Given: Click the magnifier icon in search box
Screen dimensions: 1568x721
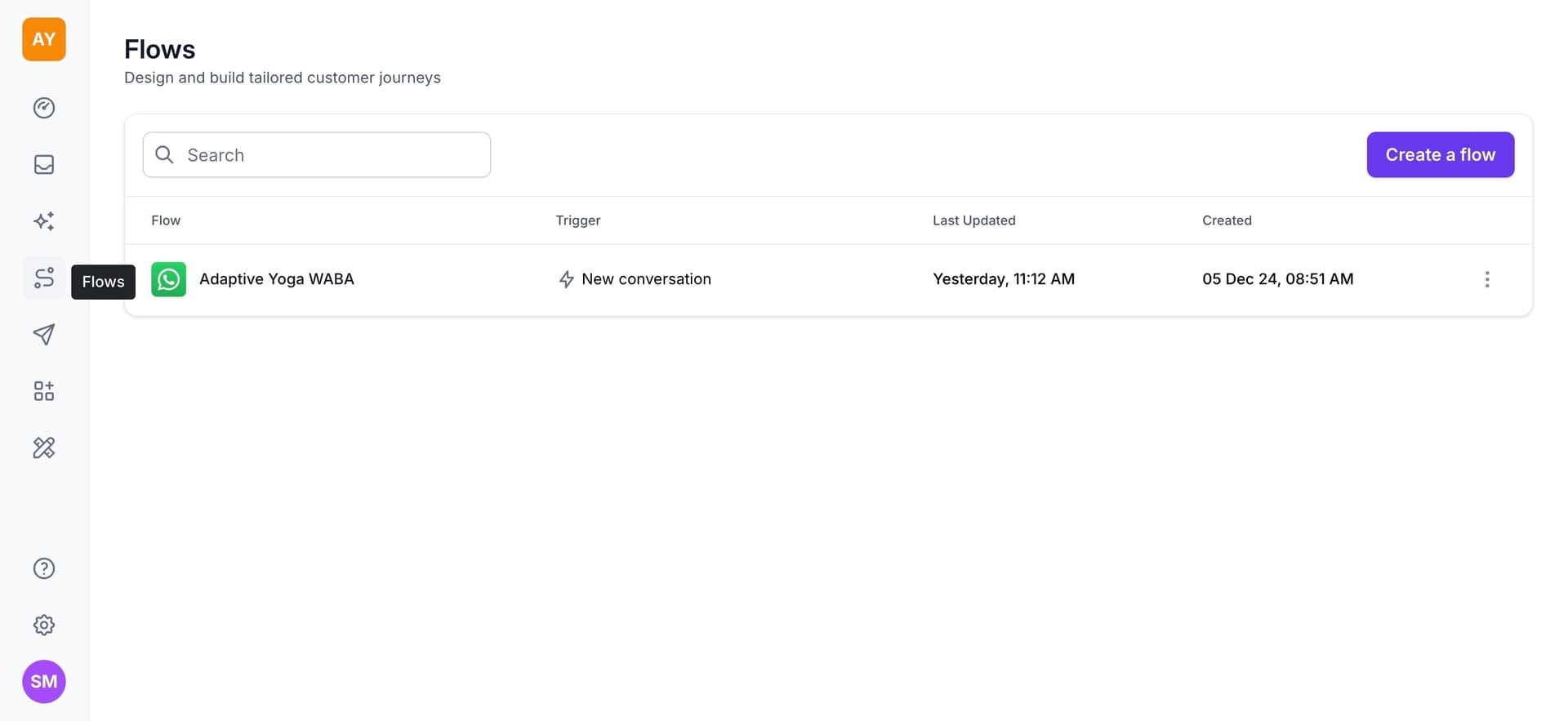Looking at the screenshot, I should point(164,155).
